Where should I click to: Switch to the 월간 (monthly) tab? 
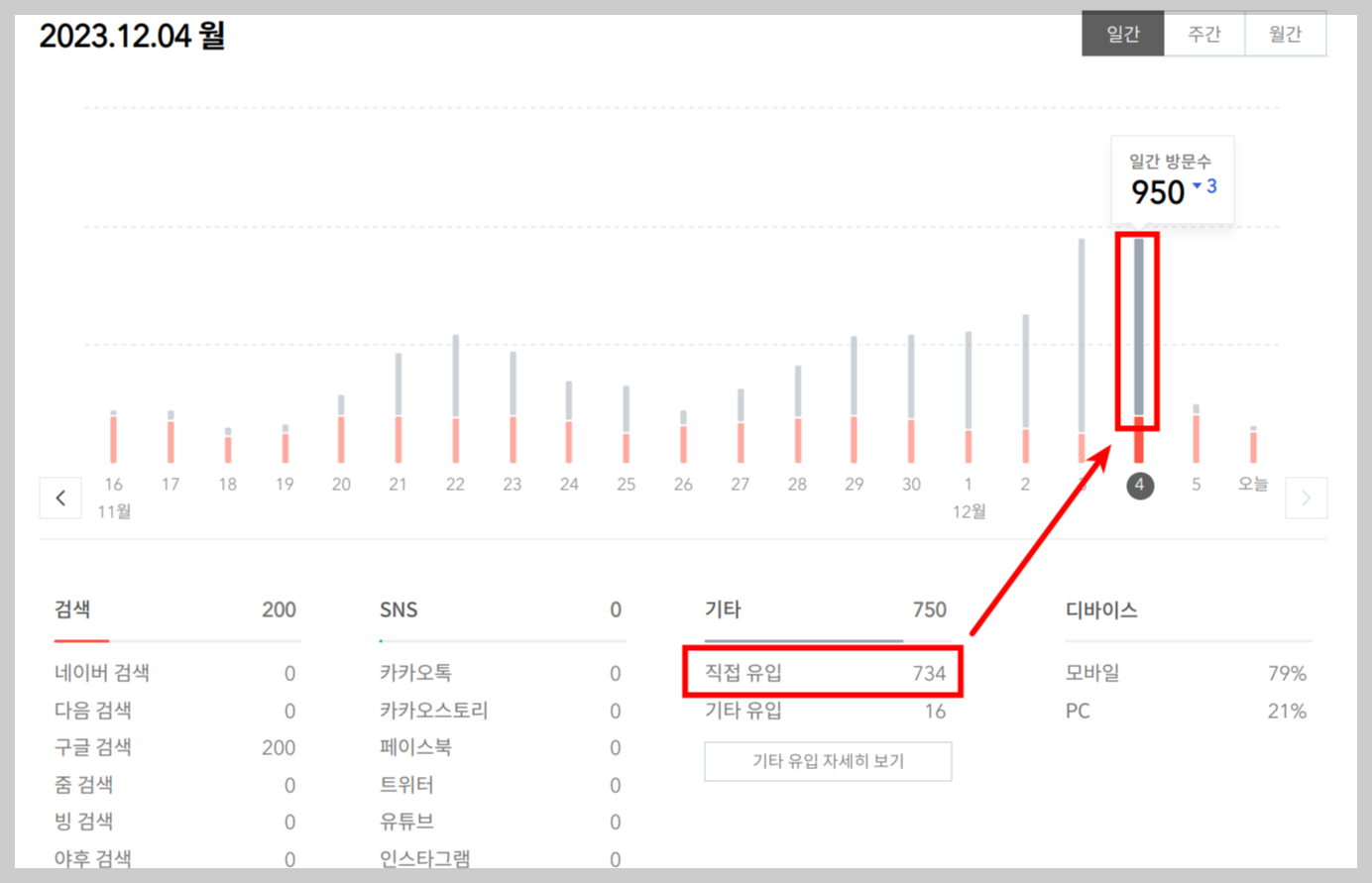click(1285, 33)
